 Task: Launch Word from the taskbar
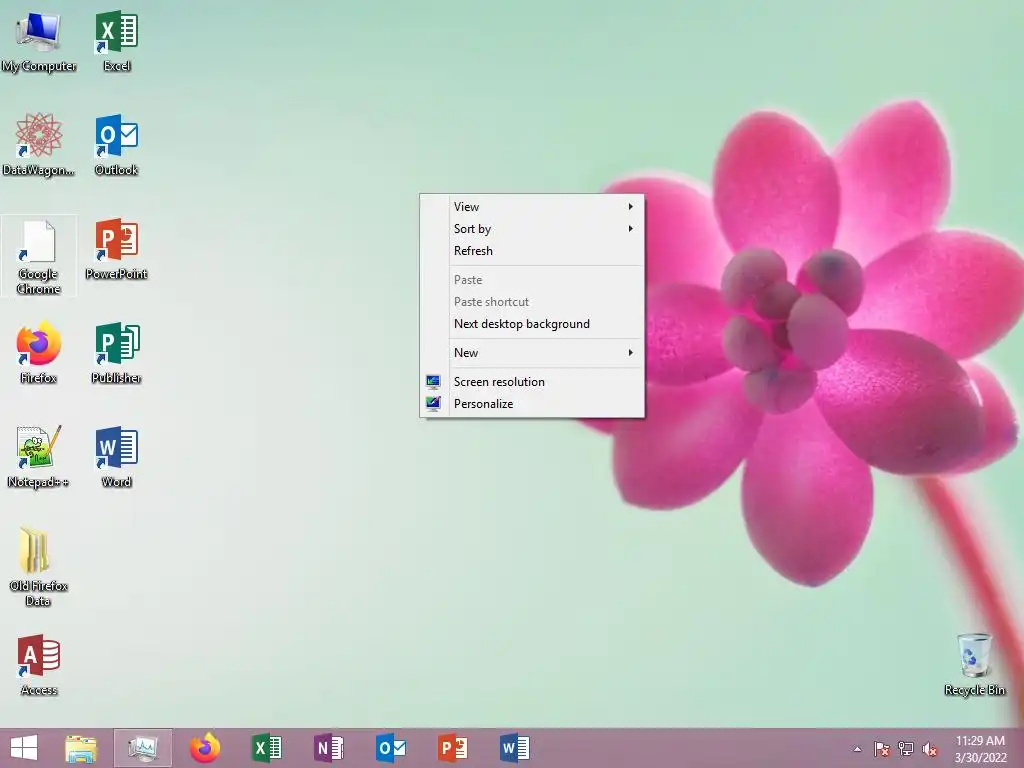(x=515, y=748)
